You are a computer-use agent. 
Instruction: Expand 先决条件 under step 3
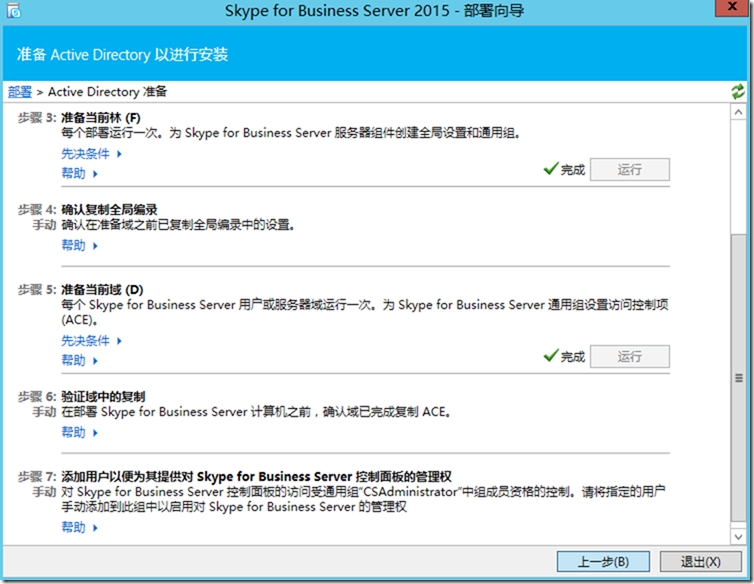pos(91,154)
